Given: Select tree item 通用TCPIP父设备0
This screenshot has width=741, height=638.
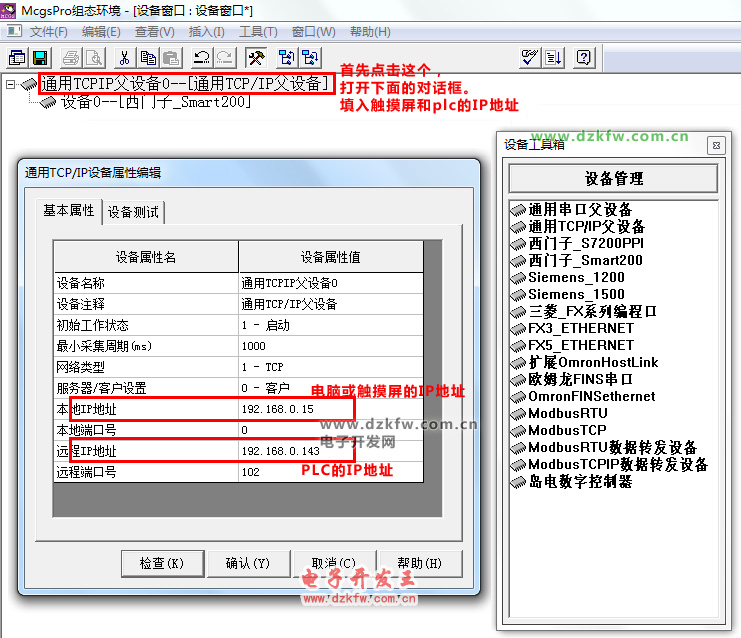Looking at the screenshot, I should (x=185, y=84).
